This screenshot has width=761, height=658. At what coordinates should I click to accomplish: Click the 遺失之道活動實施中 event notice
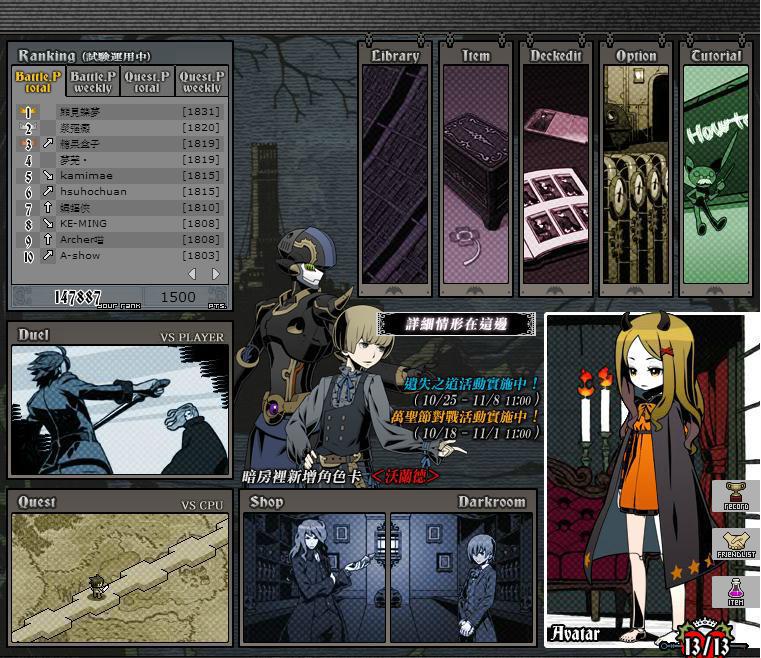pos(471,384)
